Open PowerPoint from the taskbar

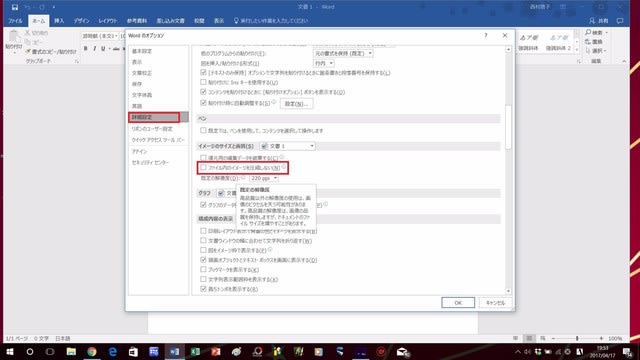216,351
